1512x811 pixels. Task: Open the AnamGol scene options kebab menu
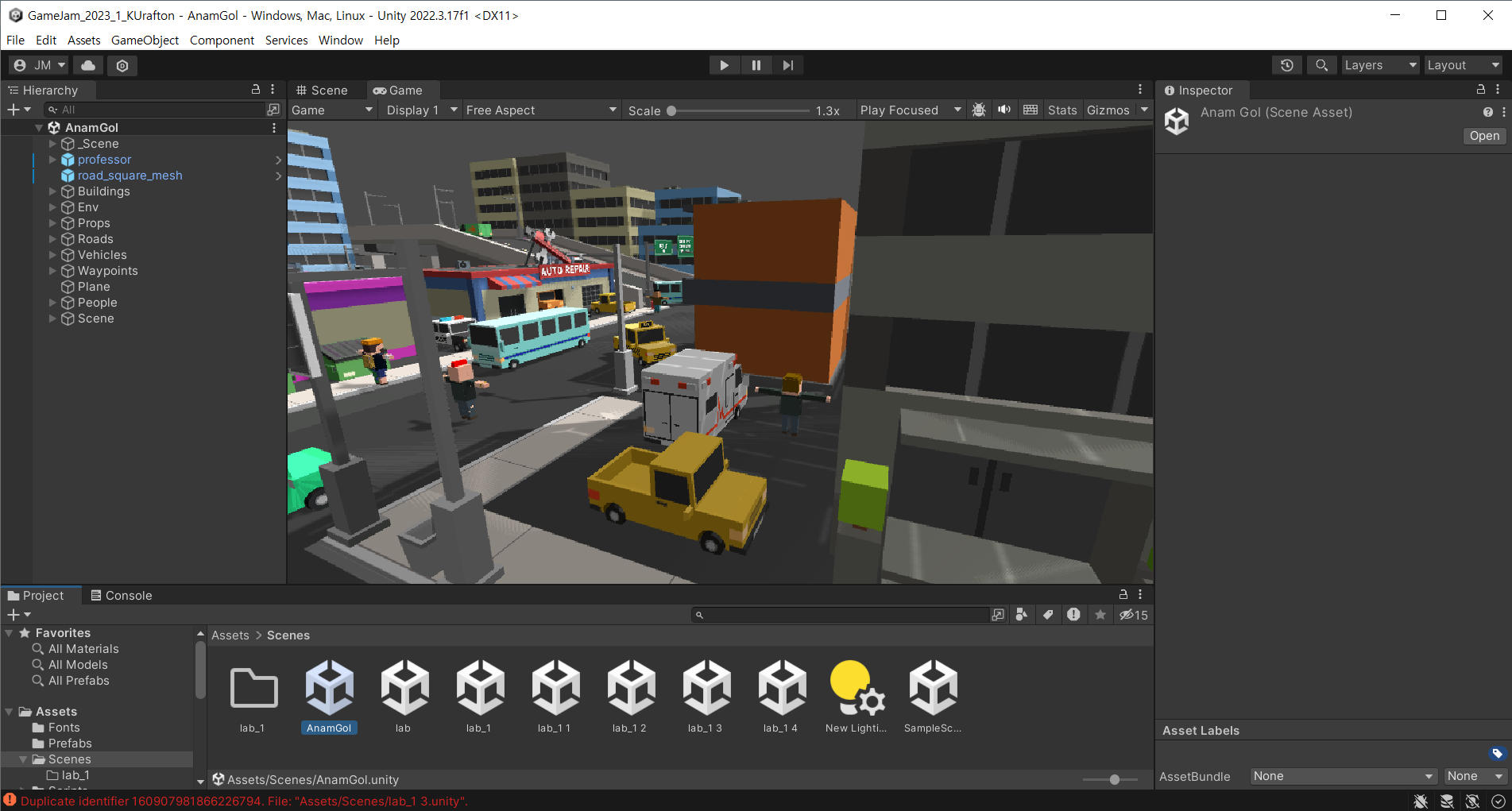coord(274,127)
